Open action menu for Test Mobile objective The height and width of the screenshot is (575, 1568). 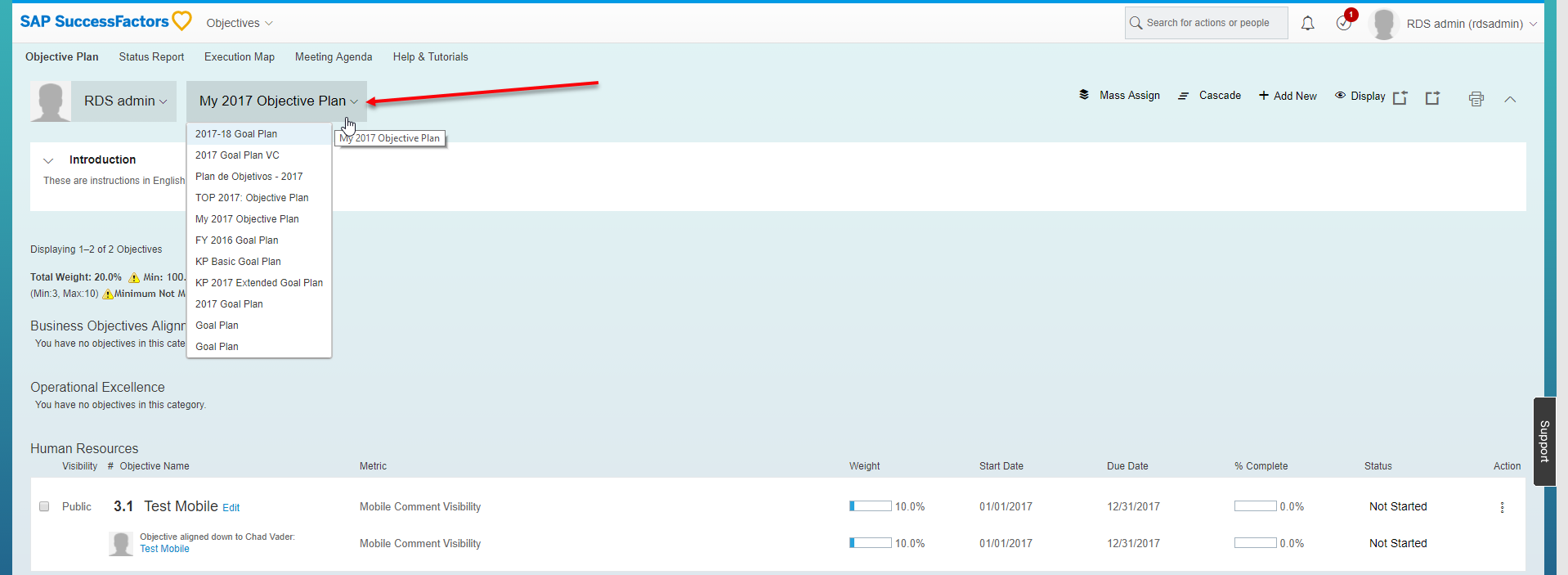pyautogui.click(x=1502, y=507)
